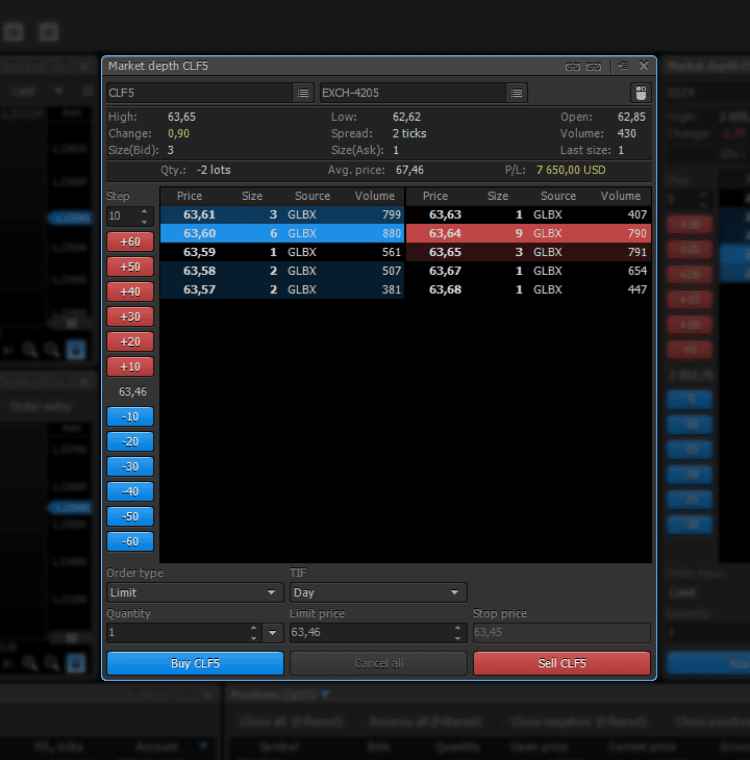
Task: Increase the Limit price with up stepper
Action: [x=458, y=628]
